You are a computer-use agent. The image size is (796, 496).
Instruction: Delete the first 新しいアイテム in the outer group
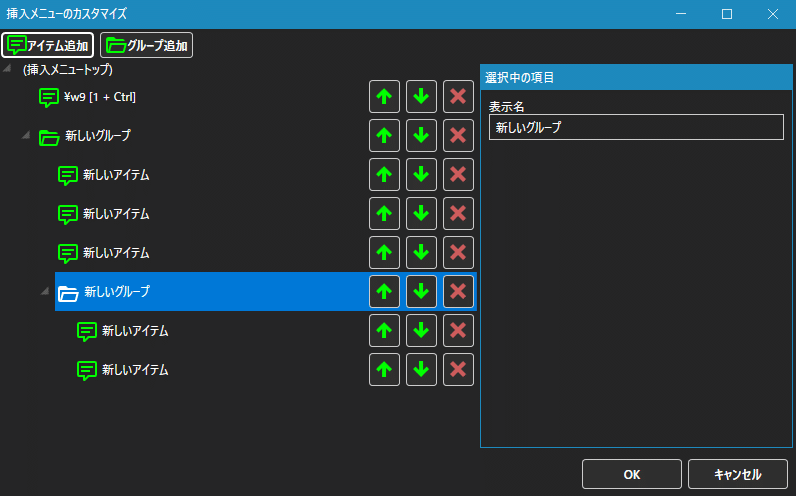pos(458,175)
